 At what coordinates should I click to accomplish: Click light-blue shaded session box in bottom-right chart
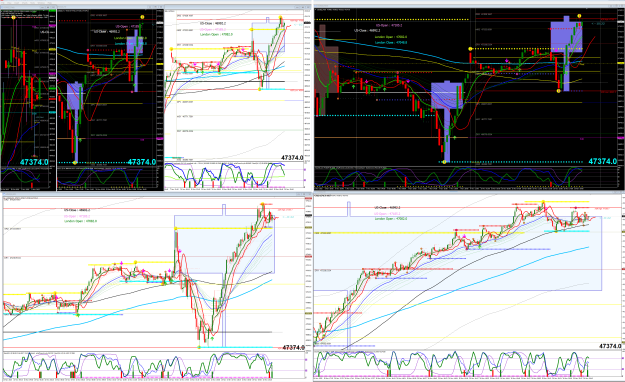click(x=458, y=253)
